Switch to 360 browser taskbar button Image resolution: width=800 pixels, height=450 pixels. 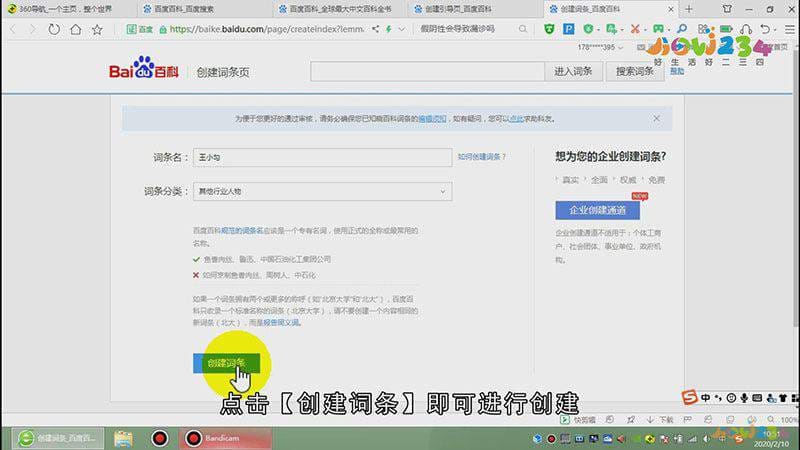(58, 438)
